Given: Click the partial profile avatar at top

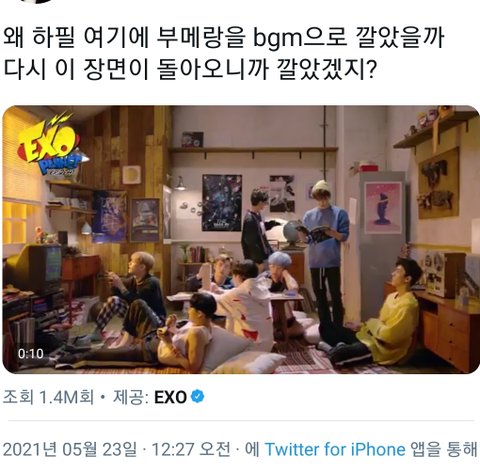Looking at the screenshot, I should [35, 1].
